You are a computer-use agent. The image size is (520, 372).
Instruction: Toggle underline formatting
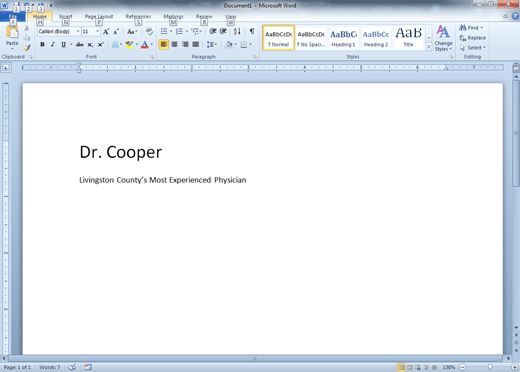click(63, 44)
